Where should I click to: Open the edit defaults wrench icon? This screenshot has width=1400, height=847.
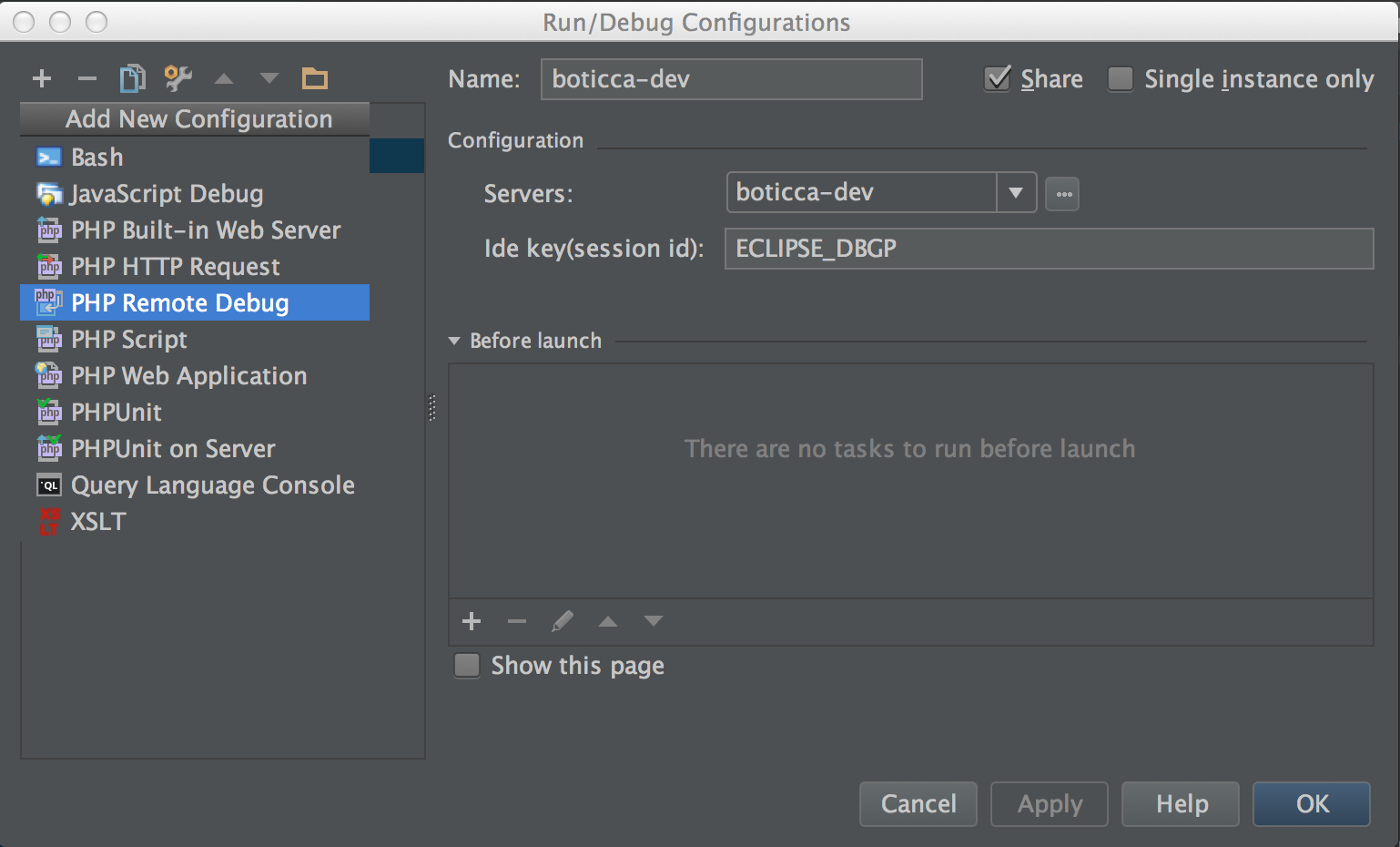coord(178,79)
